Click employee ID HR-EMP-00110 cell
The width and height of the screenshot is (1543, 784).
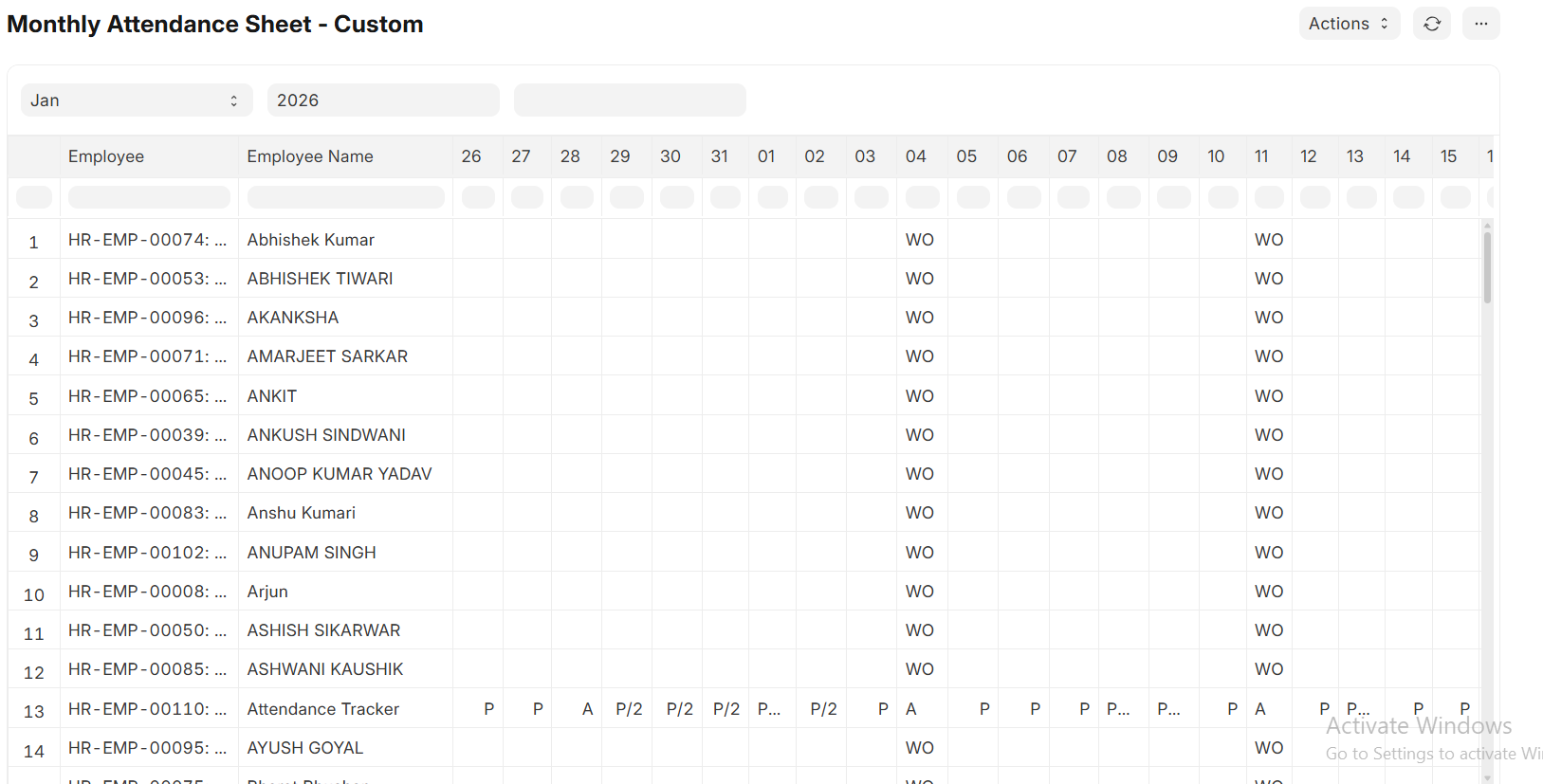tap(147, 709)
